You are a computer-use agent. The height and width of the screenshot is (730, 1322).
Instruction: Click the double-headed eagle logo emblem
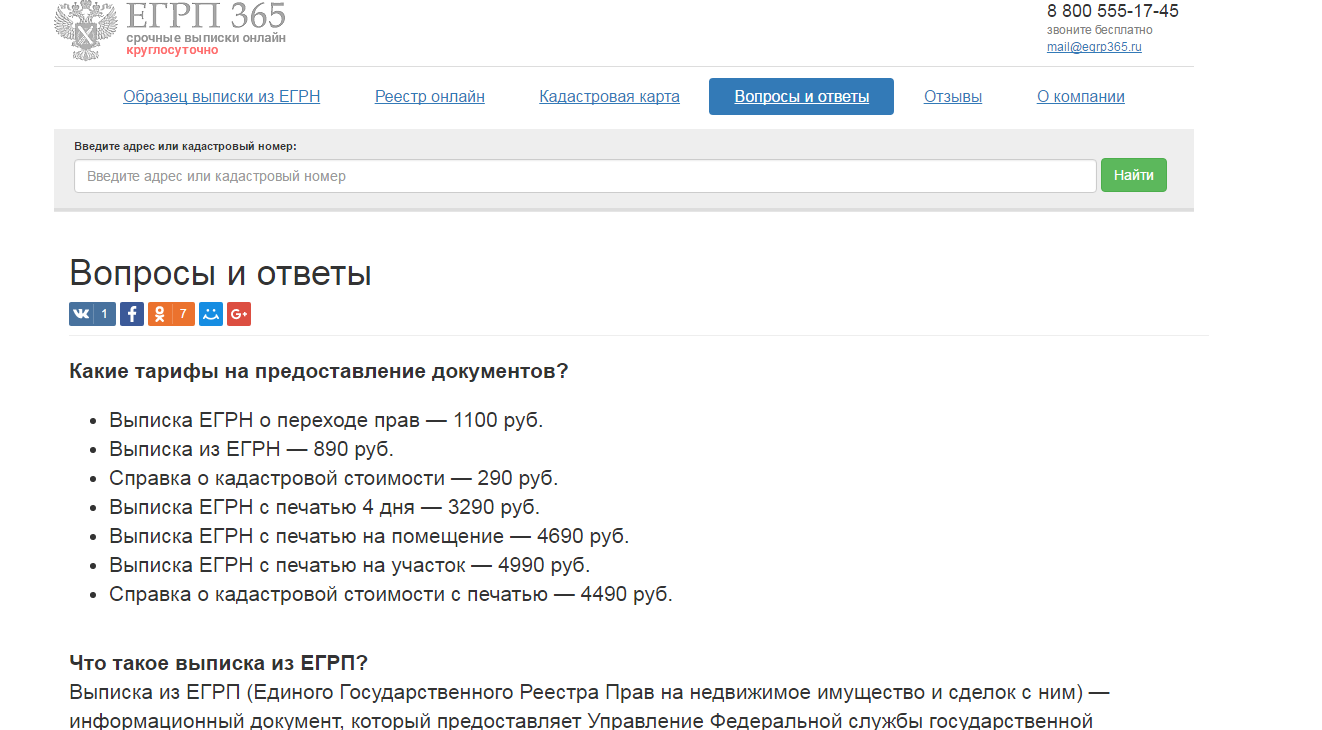pos(87,30)
